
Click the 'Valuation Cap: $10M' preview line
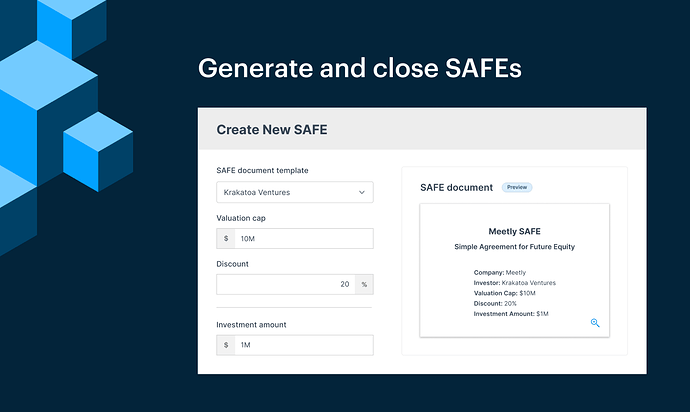coord(504,293)
